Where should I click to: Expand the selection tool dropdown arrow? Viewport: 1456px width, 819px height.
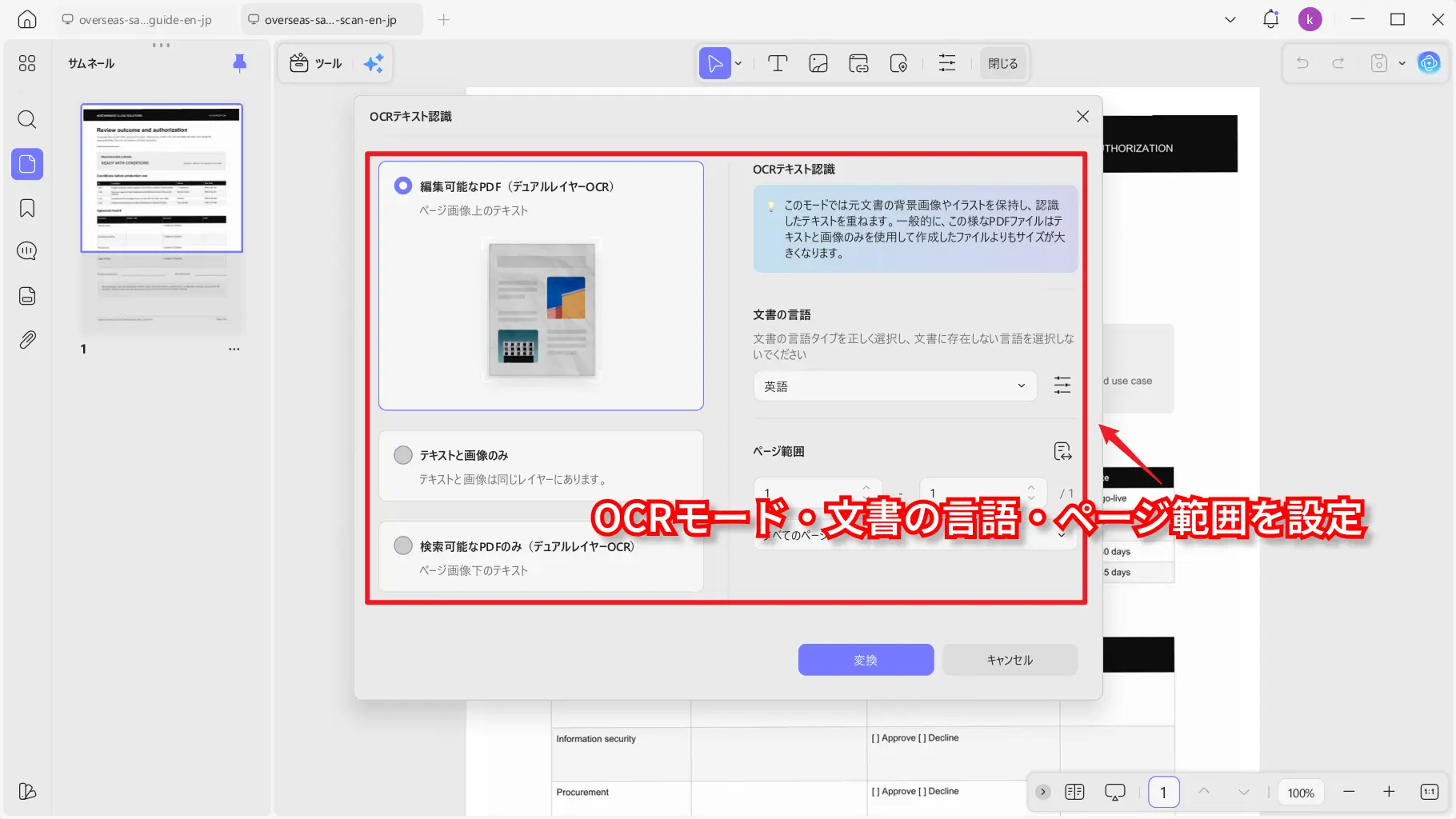(738, 63)
